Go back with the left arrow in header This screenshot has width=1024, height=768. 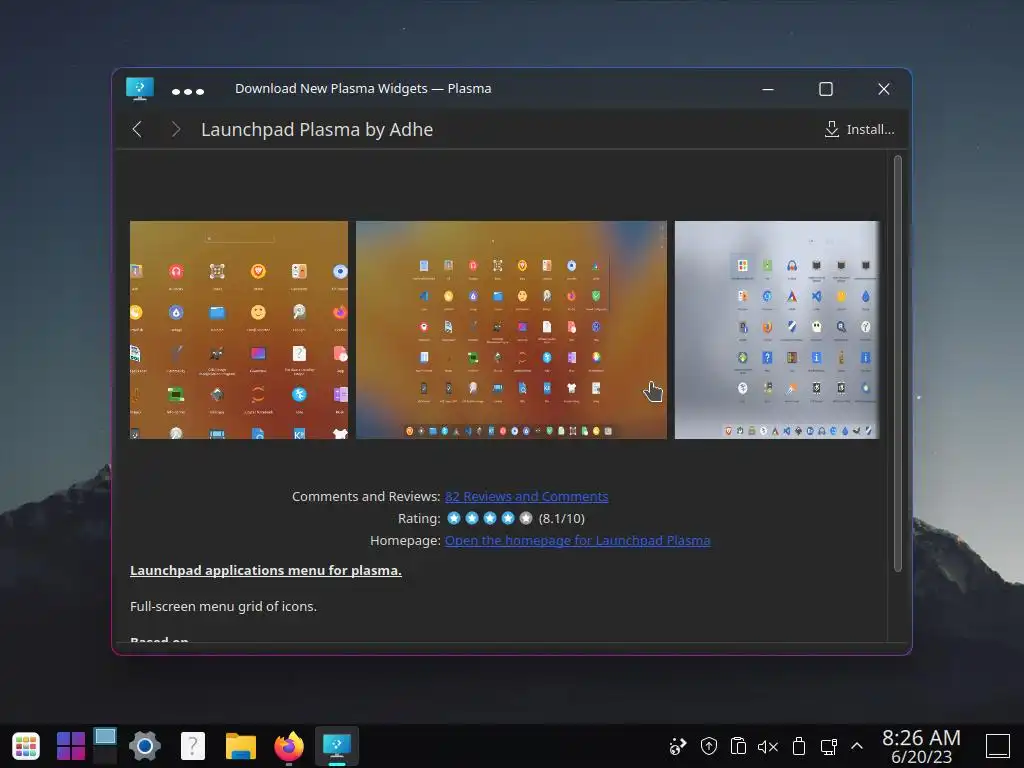click(x=137, y=129)
